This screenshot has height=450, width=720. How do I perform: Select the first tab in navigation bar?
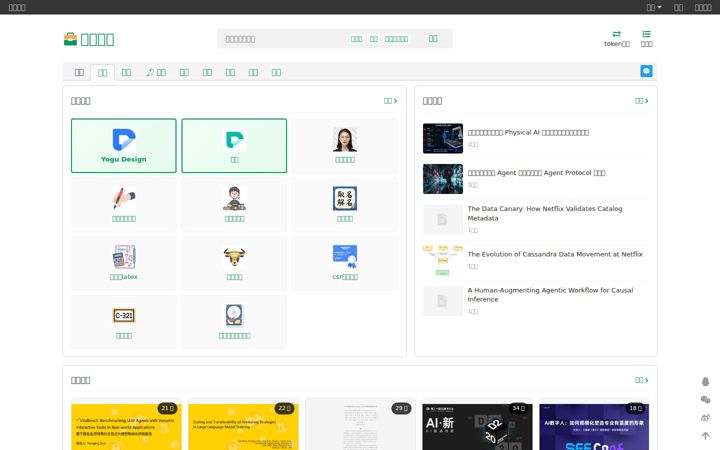79,73
